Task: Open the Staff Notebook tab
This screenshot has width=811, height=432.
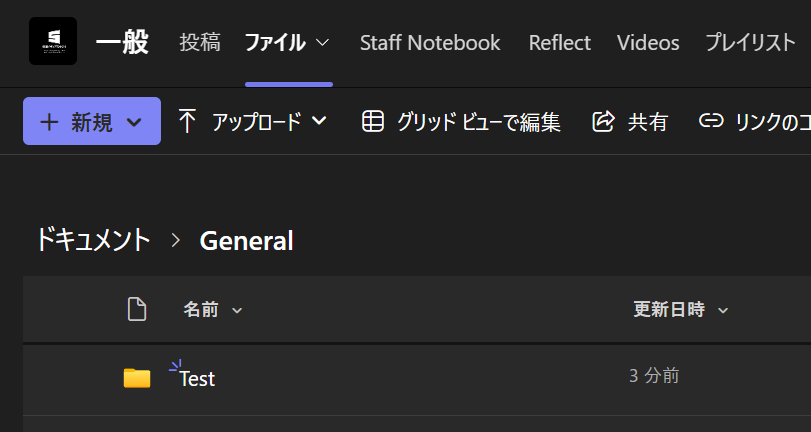Action: [430, 43]
